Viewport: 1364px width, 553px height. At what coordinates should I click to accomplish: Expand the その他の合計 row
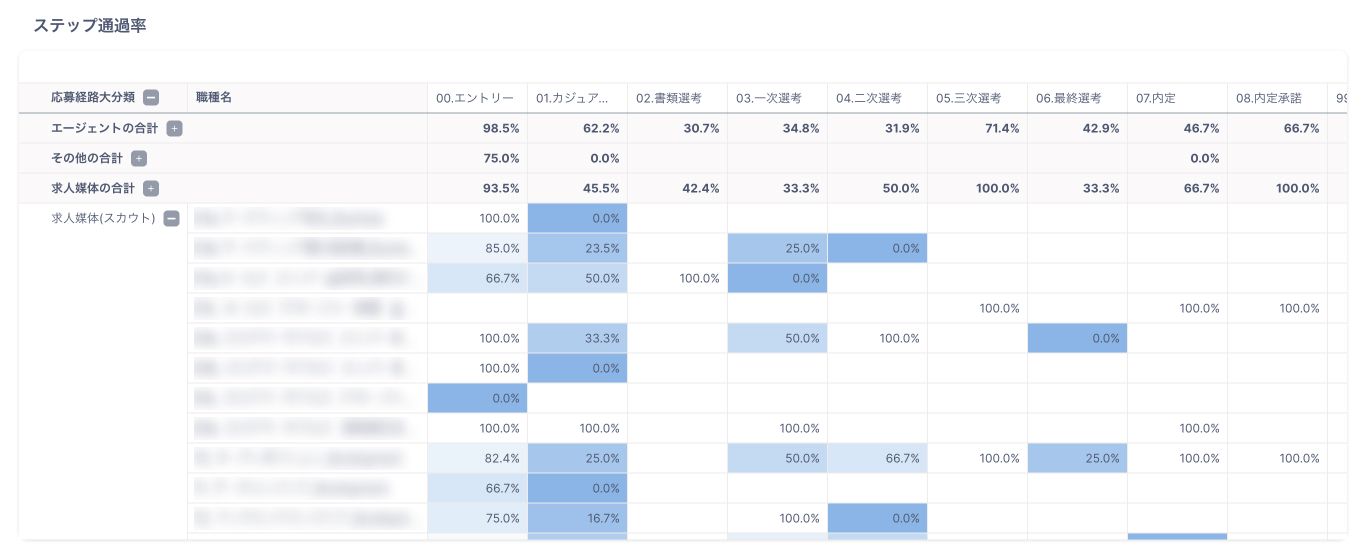[x=139, y=158]
